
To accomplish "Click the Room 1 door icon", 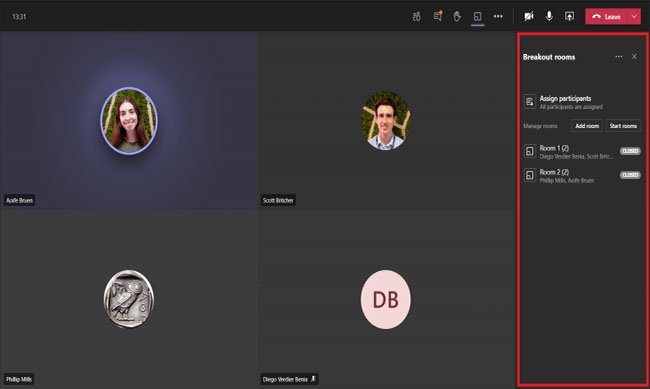I will (x=530, y=151).
